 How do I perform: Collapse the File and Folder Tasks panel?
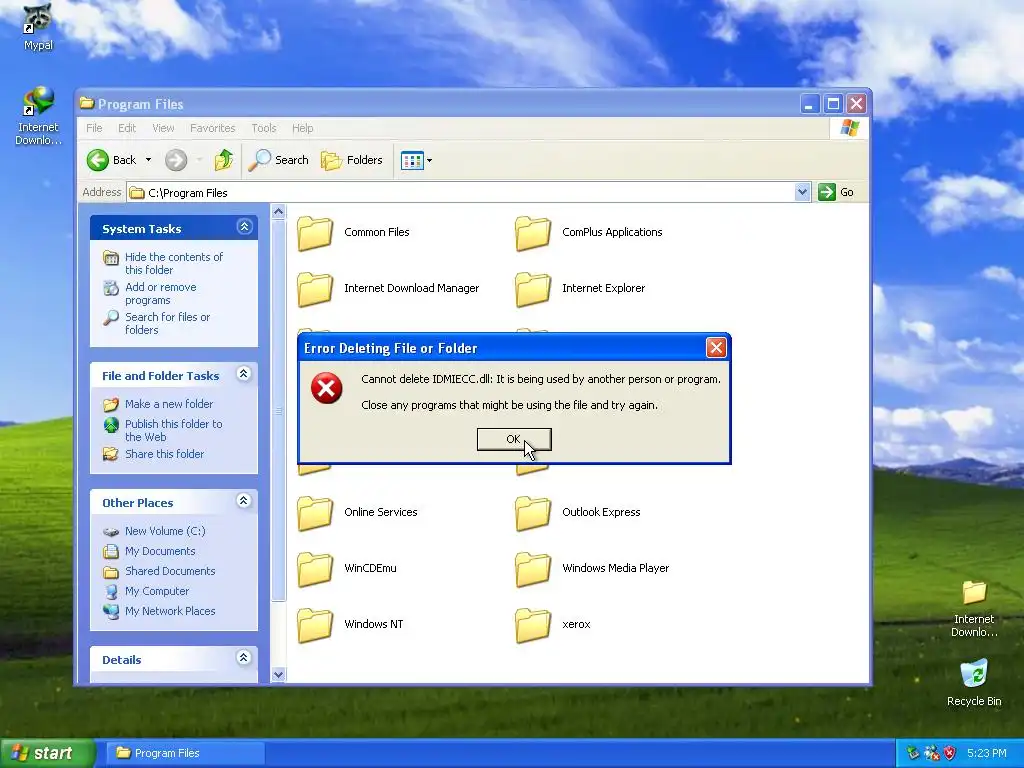[x=244, y=374]
